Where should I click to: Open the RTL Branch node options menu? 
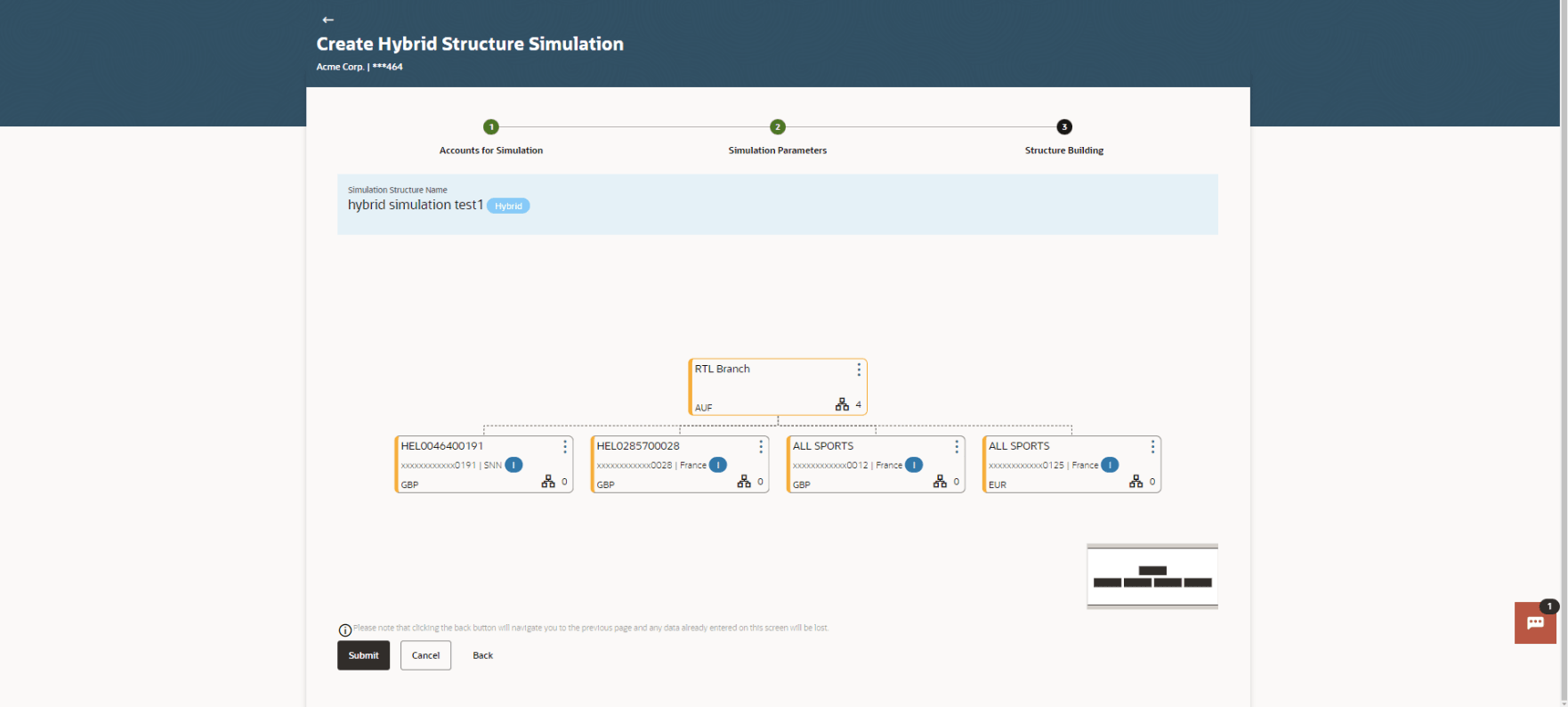click(859, 370)
